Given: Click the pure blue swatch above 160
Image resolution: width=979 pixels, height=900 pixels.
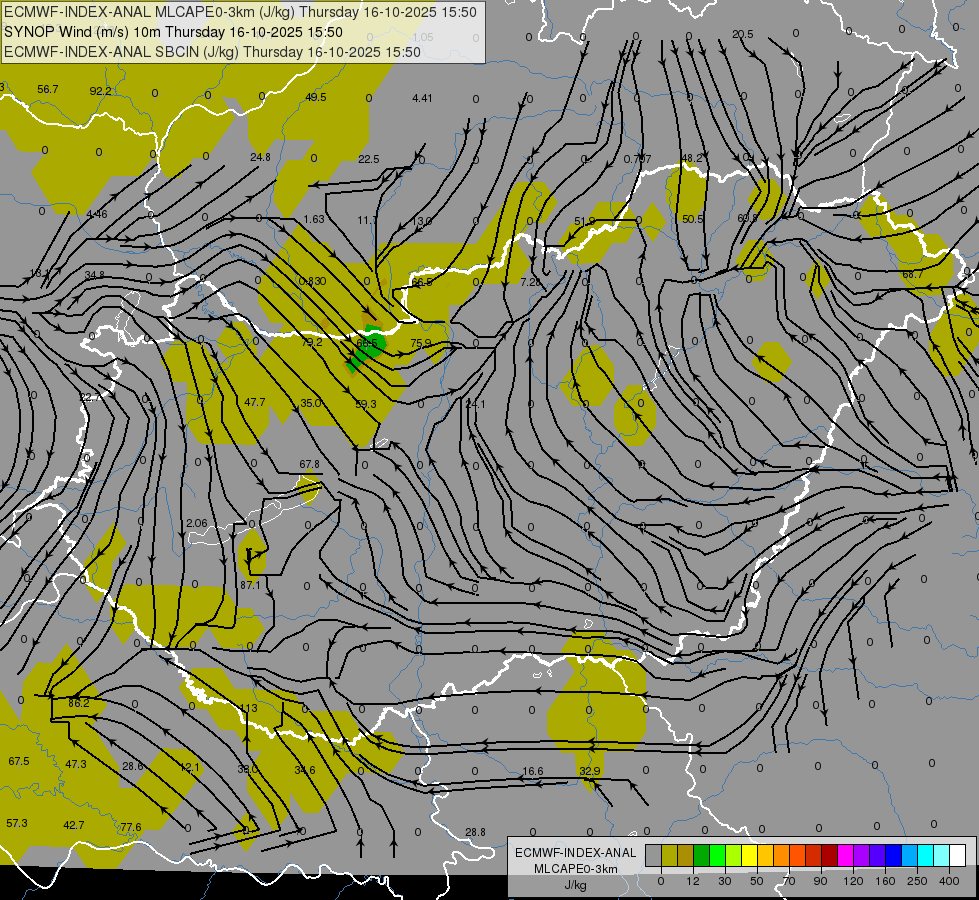Looking at the screenshot, I should click(x=894, y=855).
